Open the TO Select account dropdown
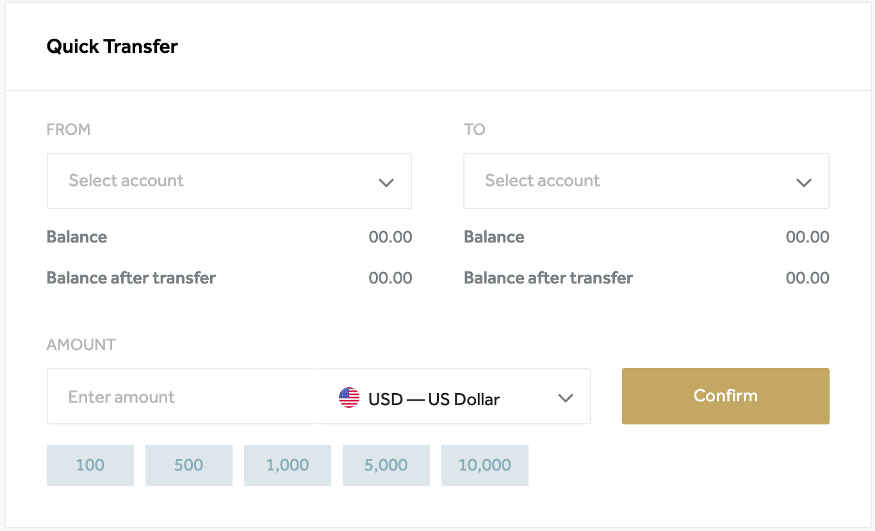Image resolution: width=875 pixels, height=531 pixels. click(x=646, y=181)
